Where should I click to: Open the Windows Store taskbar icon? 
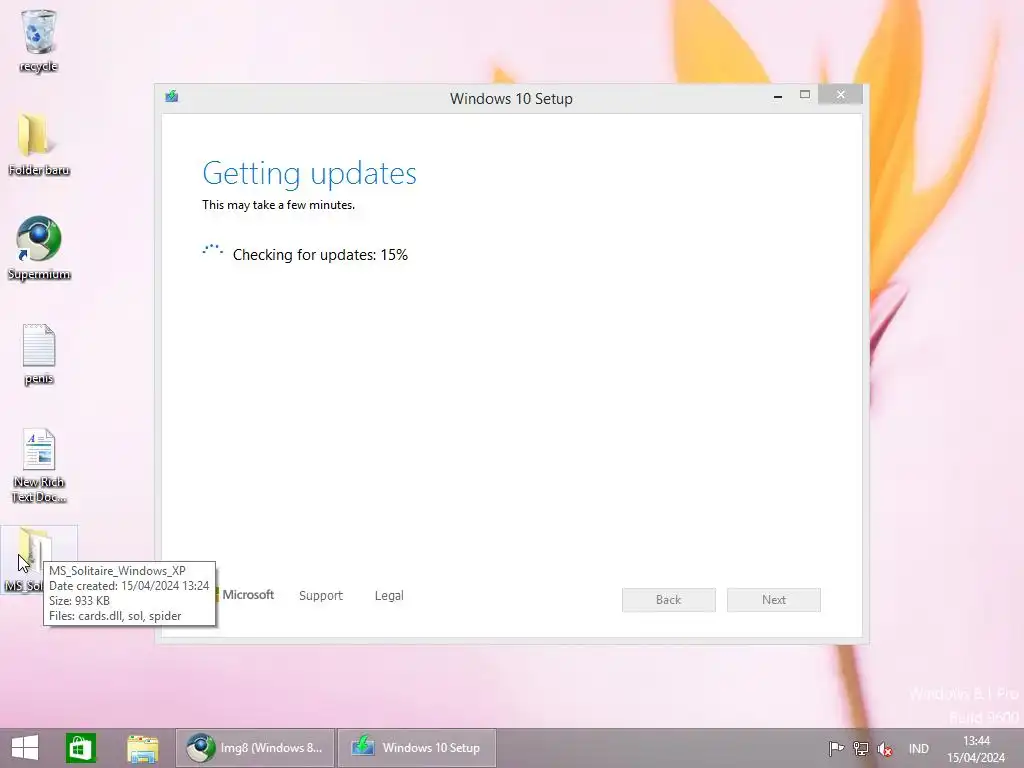point(81,748)
